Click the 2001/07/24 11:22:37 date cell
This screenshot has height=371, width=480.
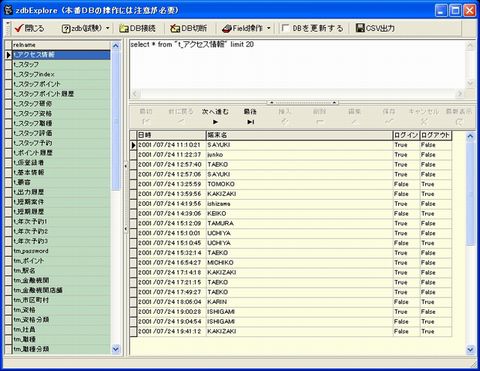172,155
